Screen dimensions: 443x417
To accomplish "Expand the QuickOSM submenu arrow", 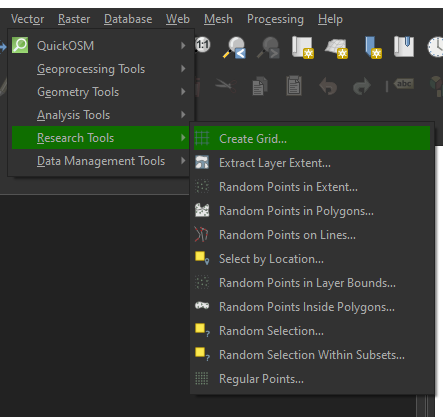I will point(183,45).
